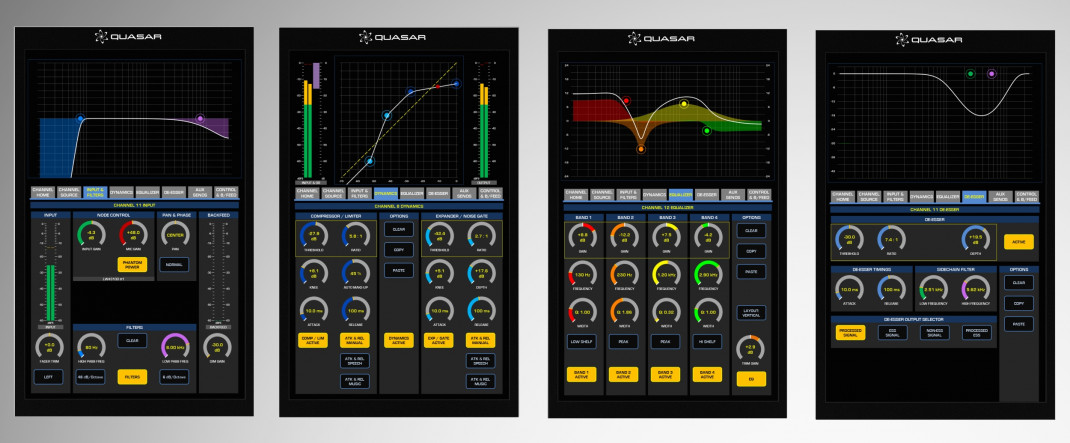Adjust the red Mic Gain knob
1070x443 pixels.
130,236
